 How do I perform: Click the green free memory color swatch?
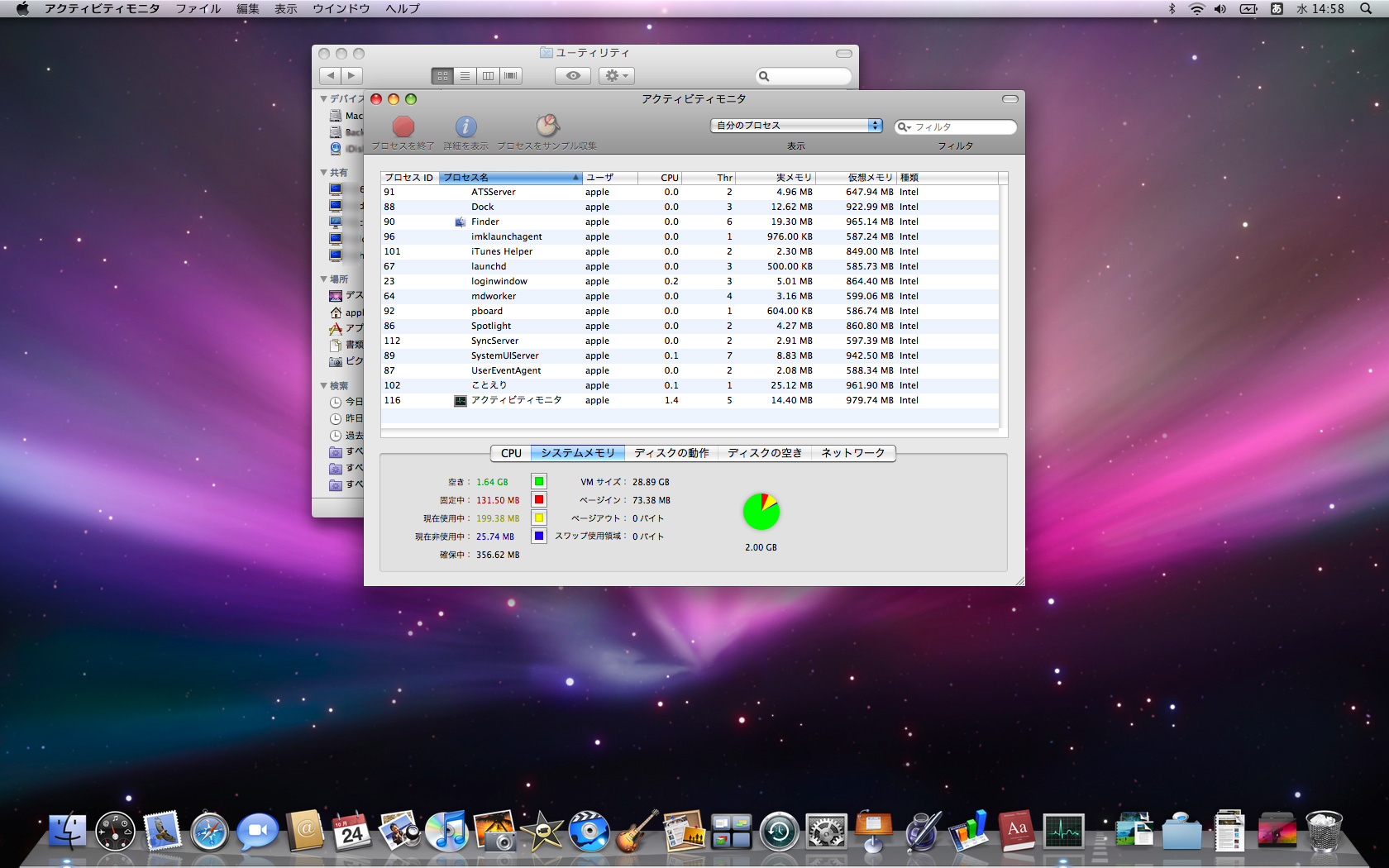539,482
